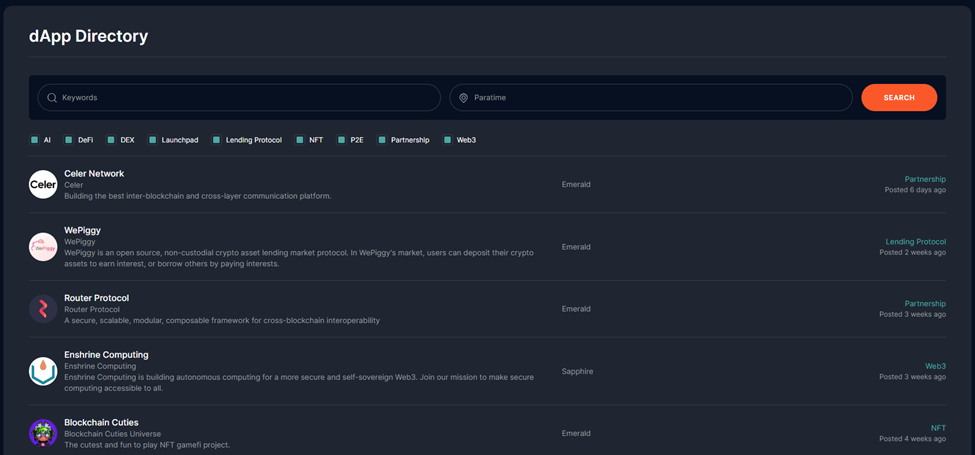
Task: Click the Blockchain Cuties avatar icon
Action: [43, 433]
